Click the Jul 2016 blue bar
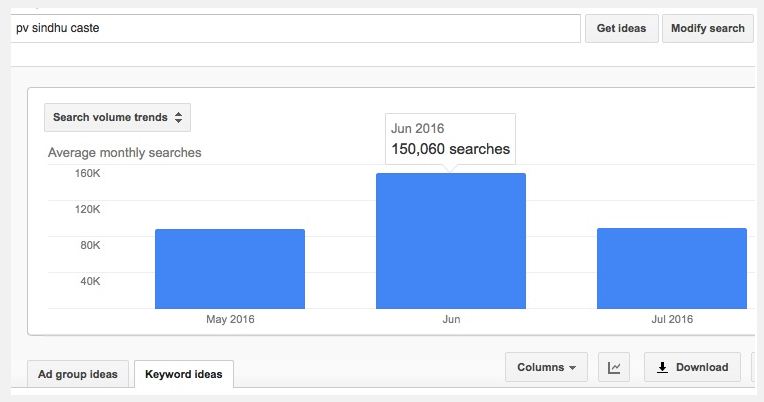Screen dimensions: 764x402 tap(671, 268)
